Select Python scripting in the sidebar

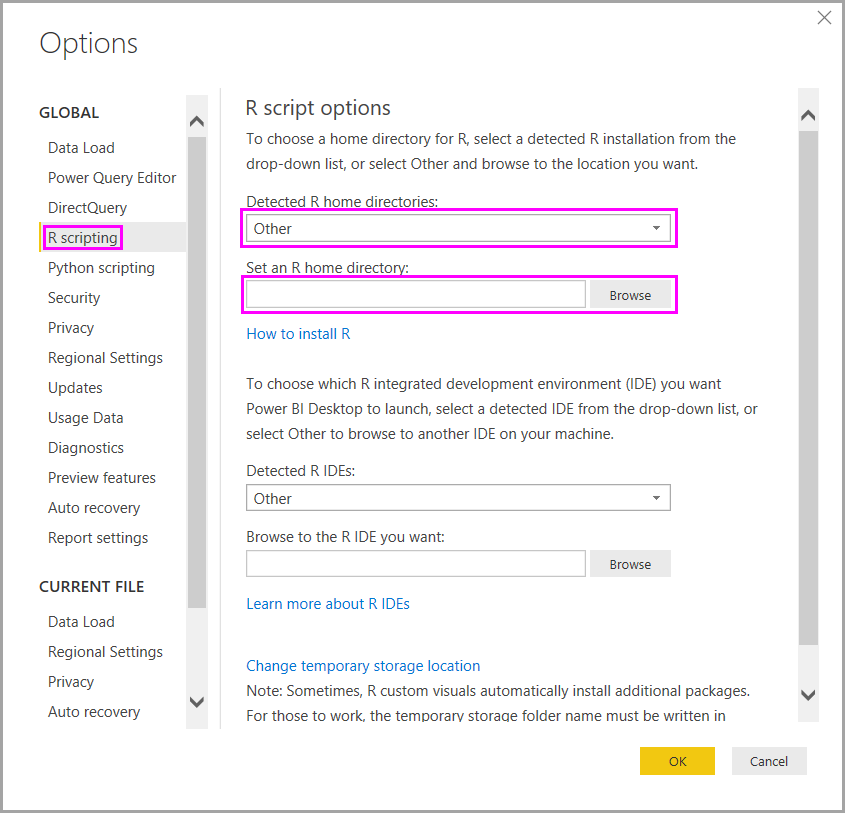click(x=101, y=267)
